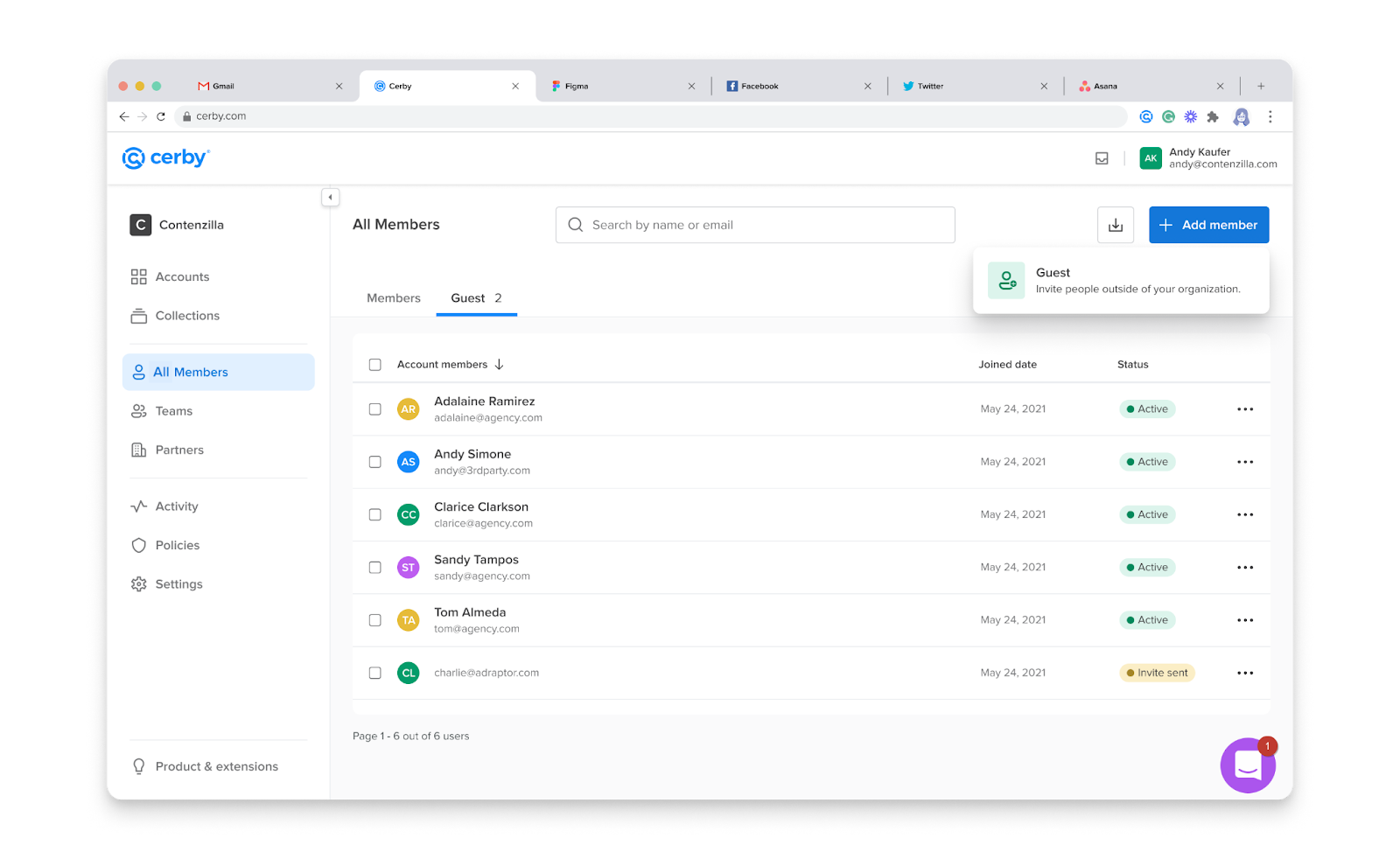The height and width of the screenshot is (859, 1400).
Task: Check the box for Adalaine Ramirez
Action: click(x=374, y=409)
